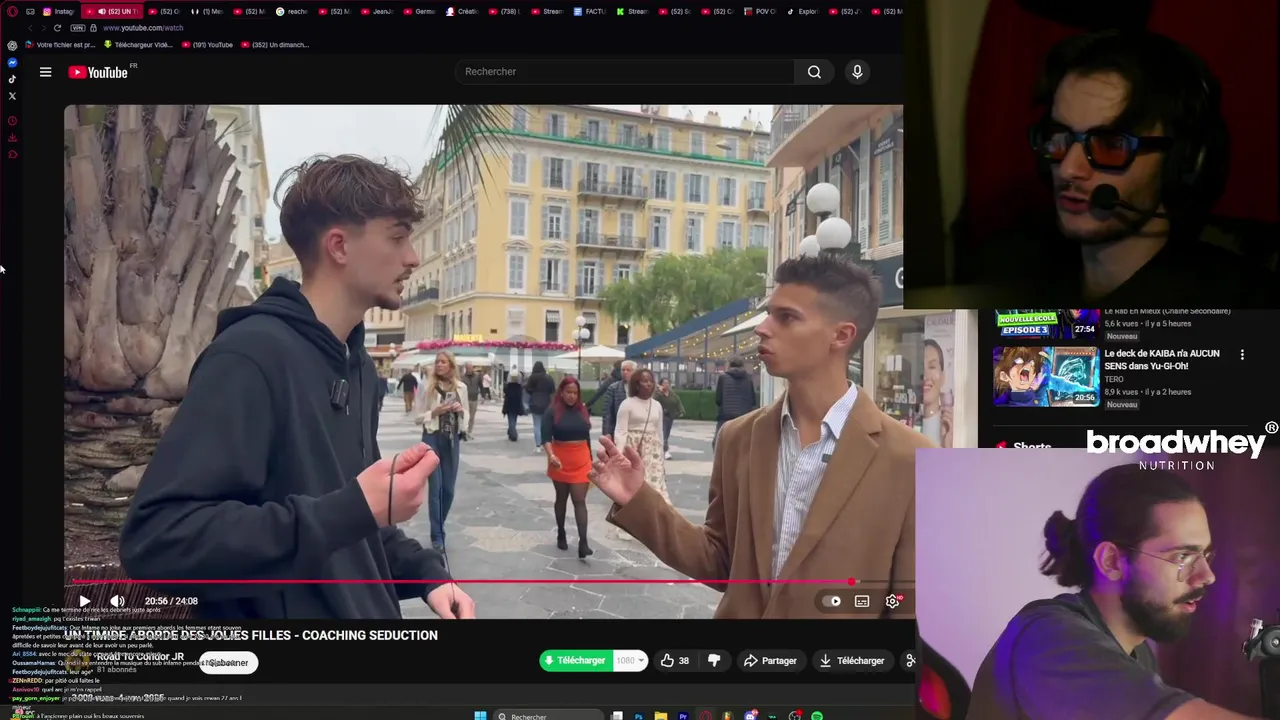Subscribe with the S'abonner button
Image resolution: width=1280 pixels, height=720 pixels.
click(228, 663)
